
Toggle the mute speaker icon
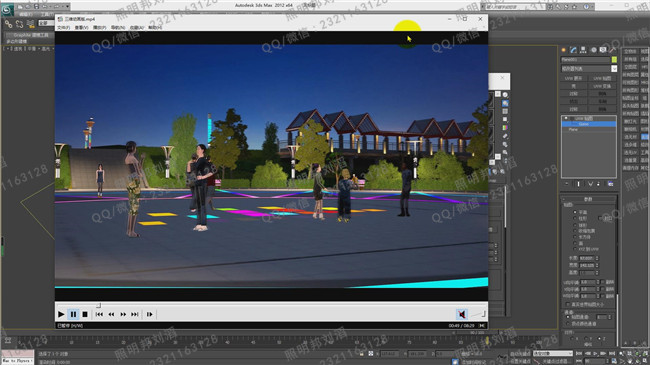tap(461, 314)
